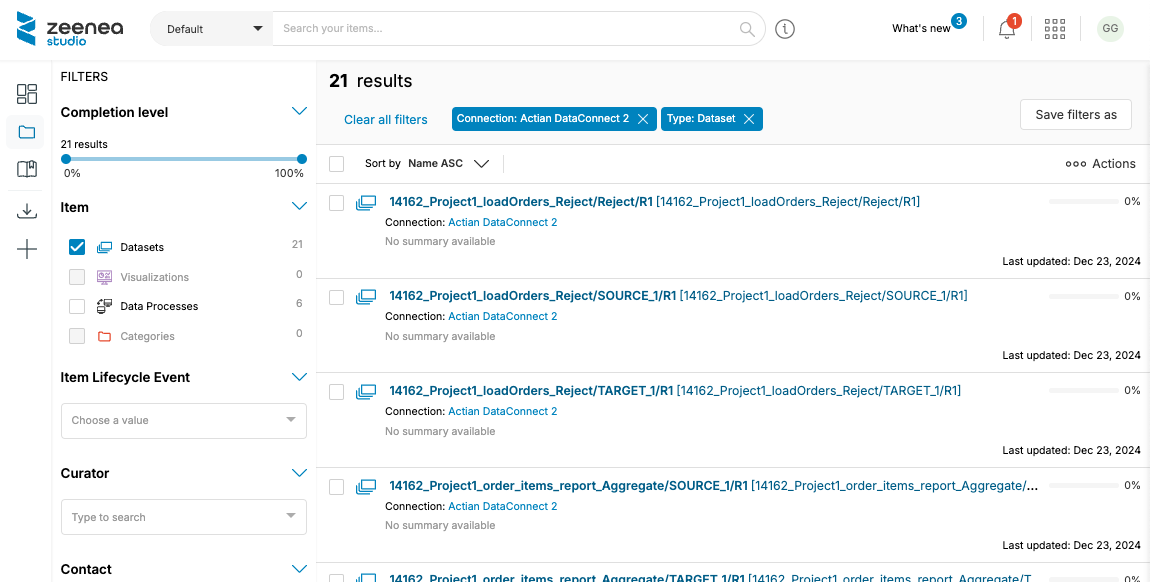Click the info icon beside search bar
The height and width of the screenshot is (582, 1150).
coord(785,29)
